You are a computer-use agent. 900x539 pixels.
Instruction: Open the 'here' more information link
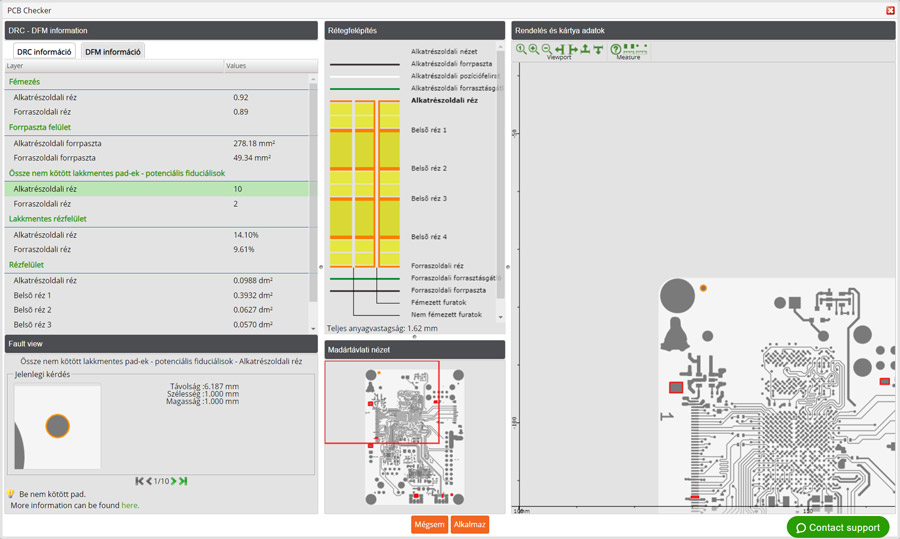coord(130,506)
